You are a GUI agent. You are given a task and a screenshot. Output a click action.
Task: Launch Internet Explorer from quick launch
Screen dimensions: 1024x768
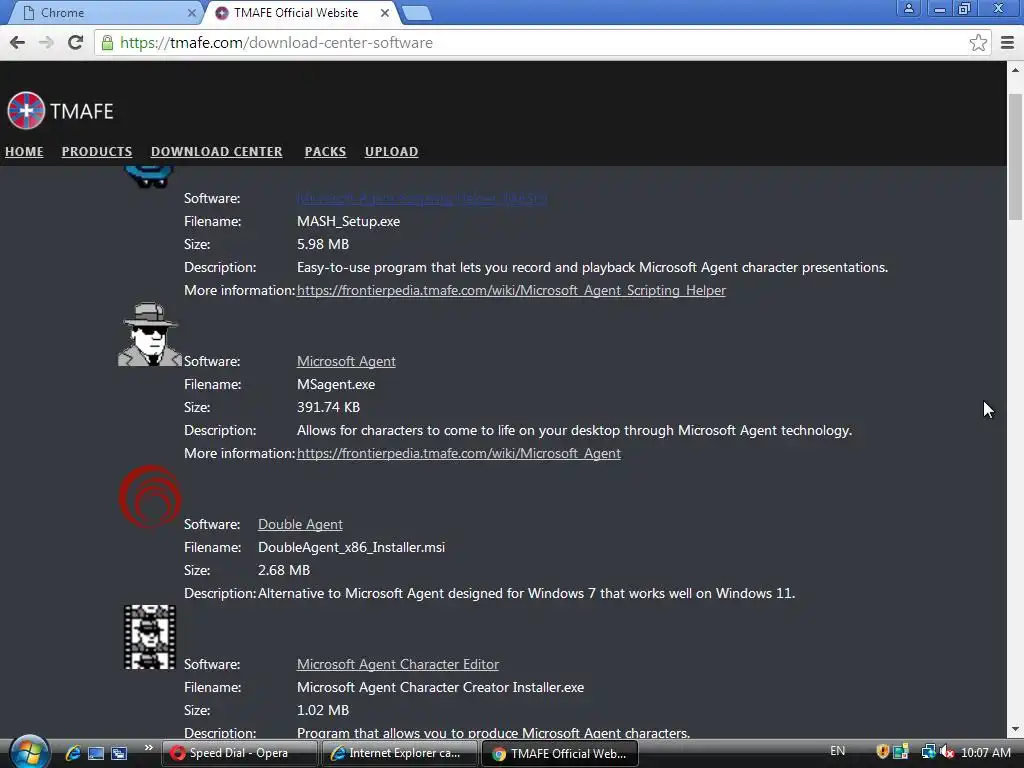(73, 753)
